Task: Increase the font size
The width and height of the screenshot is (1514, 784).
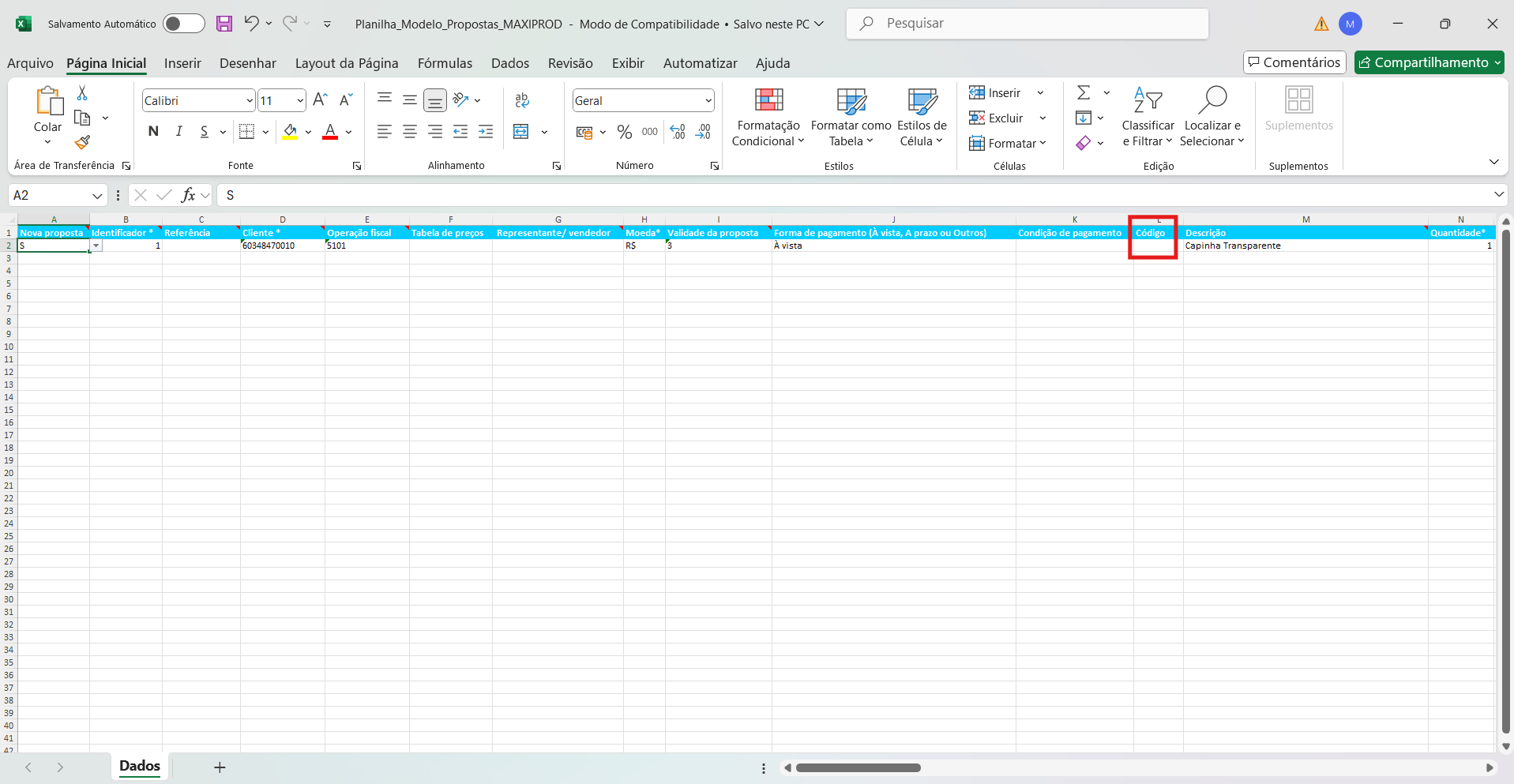Action: (x=320, y=100)
